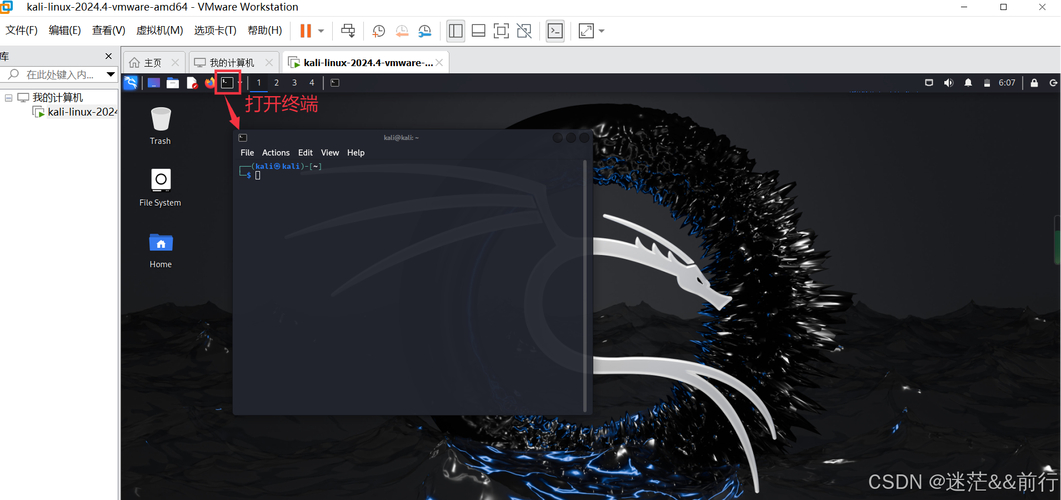Switch to workspace 4 in Kali panel
This screenshot has width=1061, height=500.
tap(311, 83)
